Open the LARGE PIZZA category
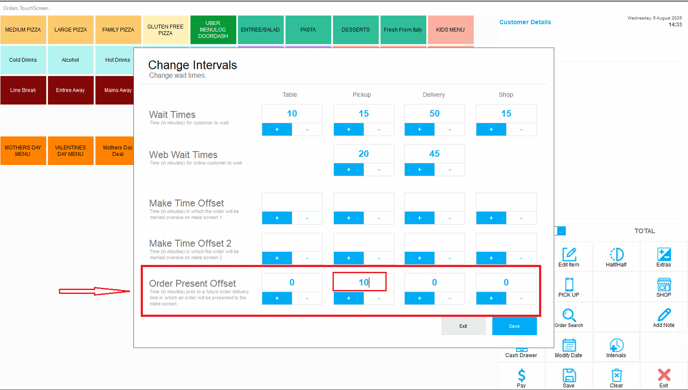This screenshot has height=390, width=688. click(71, 30)
